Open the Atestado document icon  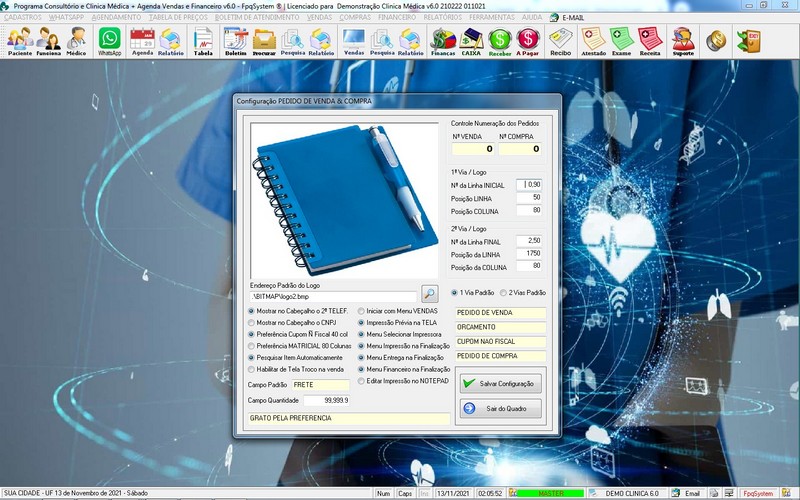593,41
